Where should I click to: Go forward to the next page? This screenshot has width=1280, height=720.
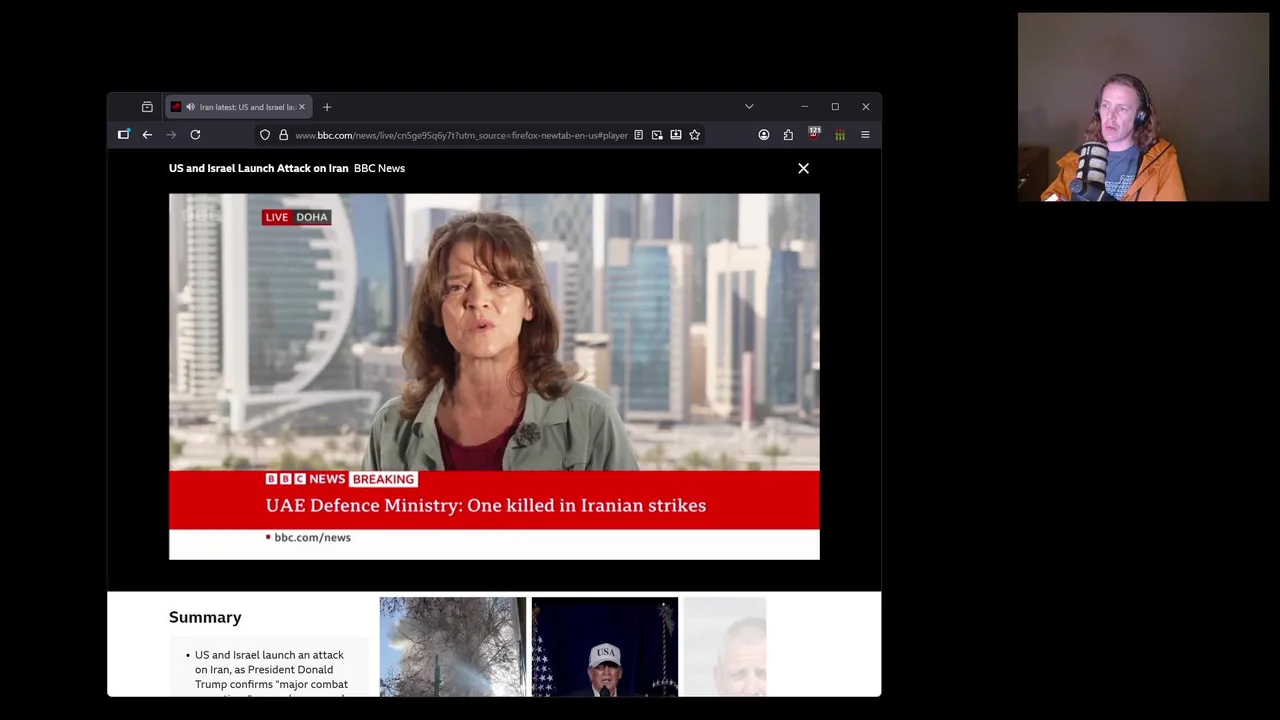click(171, 135)
